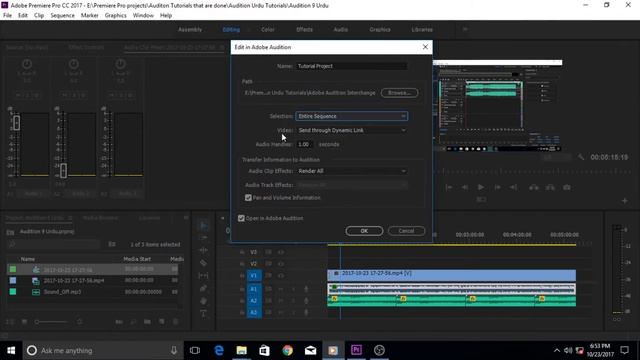Viewport: 640px width, 360px height.
Task: Click Cancel in Edit in Adobe Audition dialog
Action: [406, 231]
